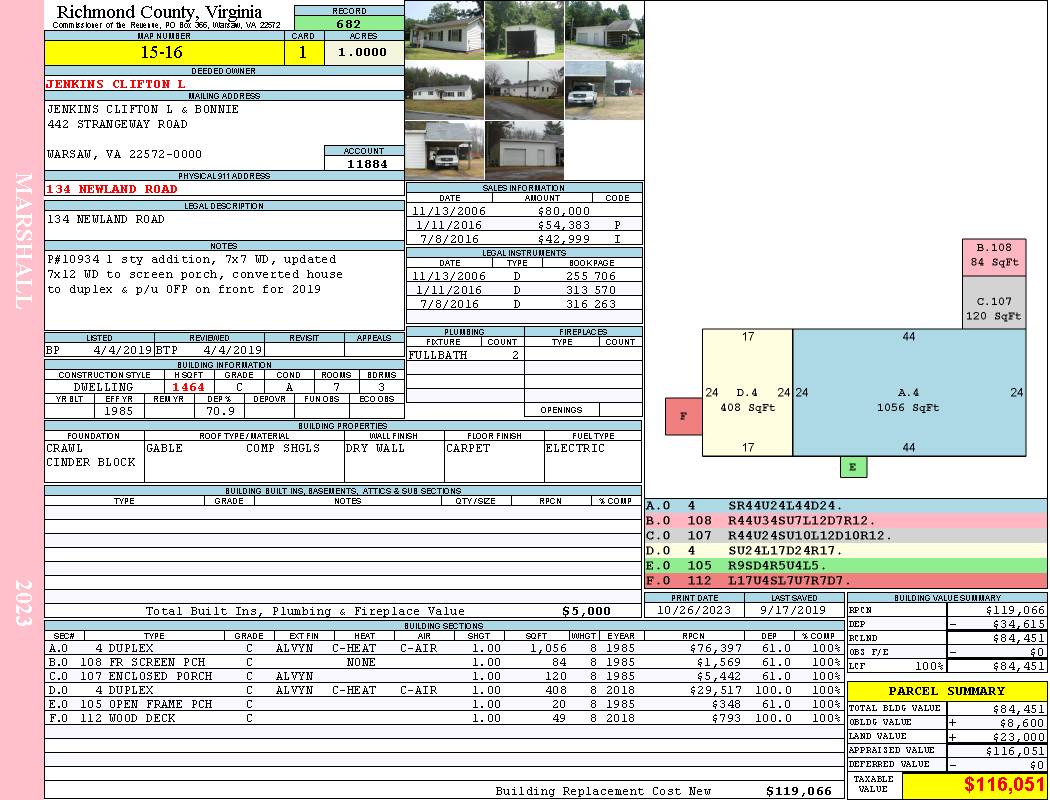Click the effective year 1985 value
This screenshot has width=1050, height=800.
point(119,411)
